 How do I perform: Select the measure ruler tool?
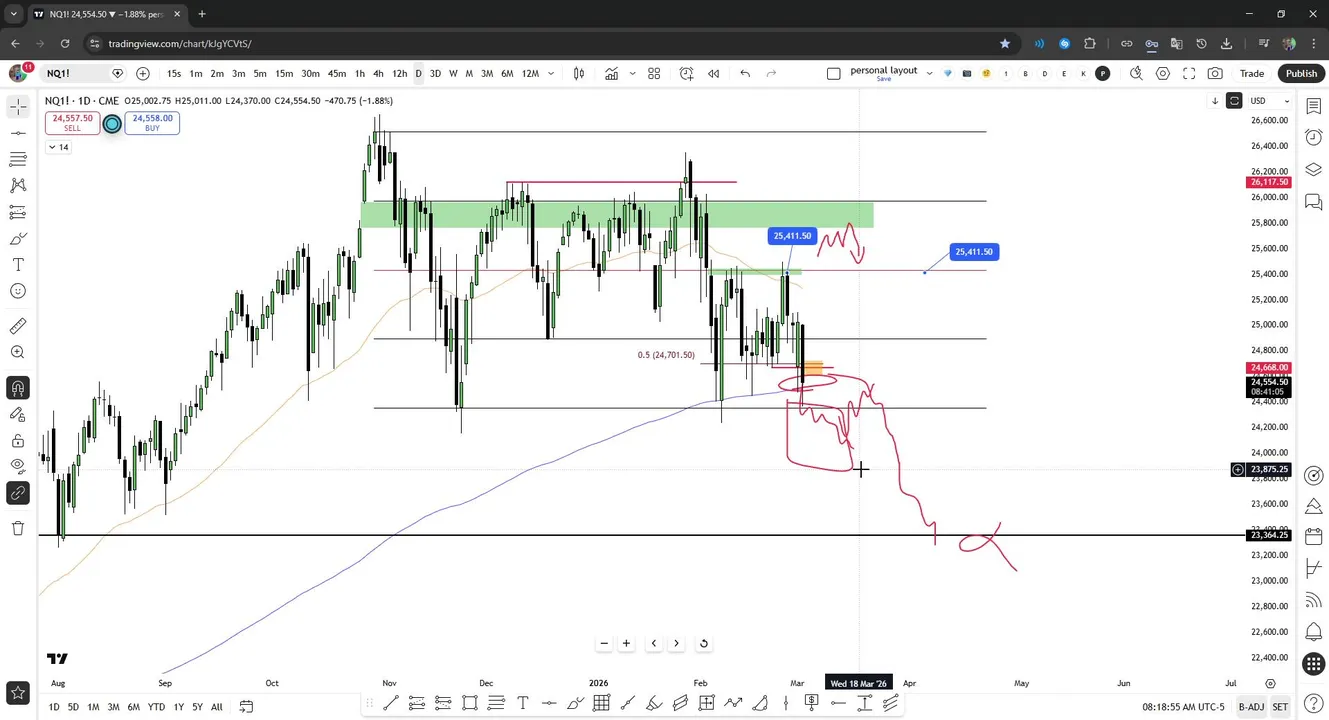(x=18, y=326)
